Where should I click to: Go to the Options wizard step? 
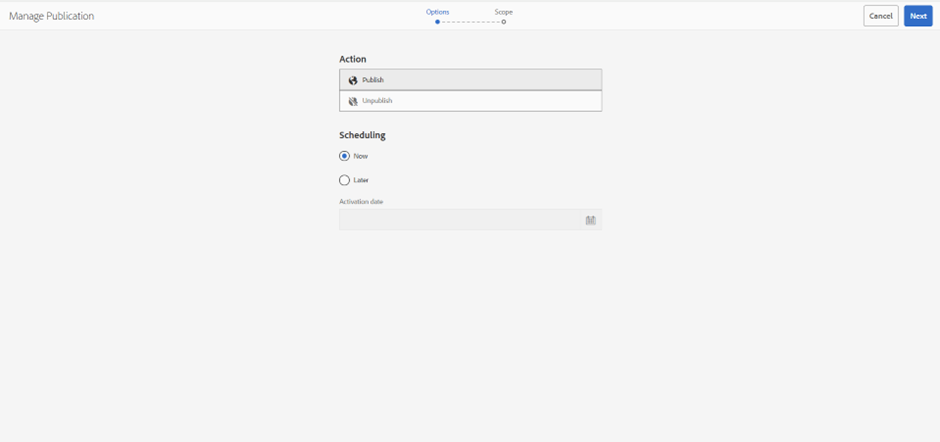coord(438,12)
